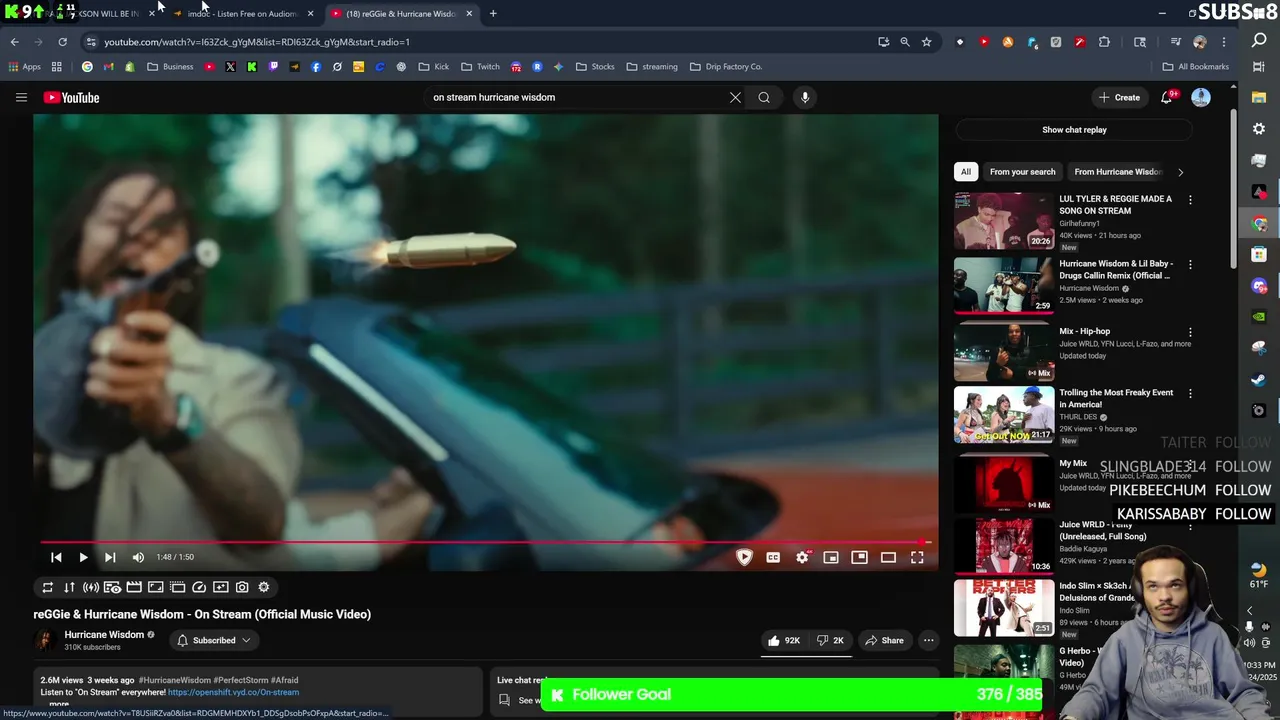Image resolution: width=1280 pixels, height=720 pixels.
Task: Clear the YouTube search query
Action: 735,97
